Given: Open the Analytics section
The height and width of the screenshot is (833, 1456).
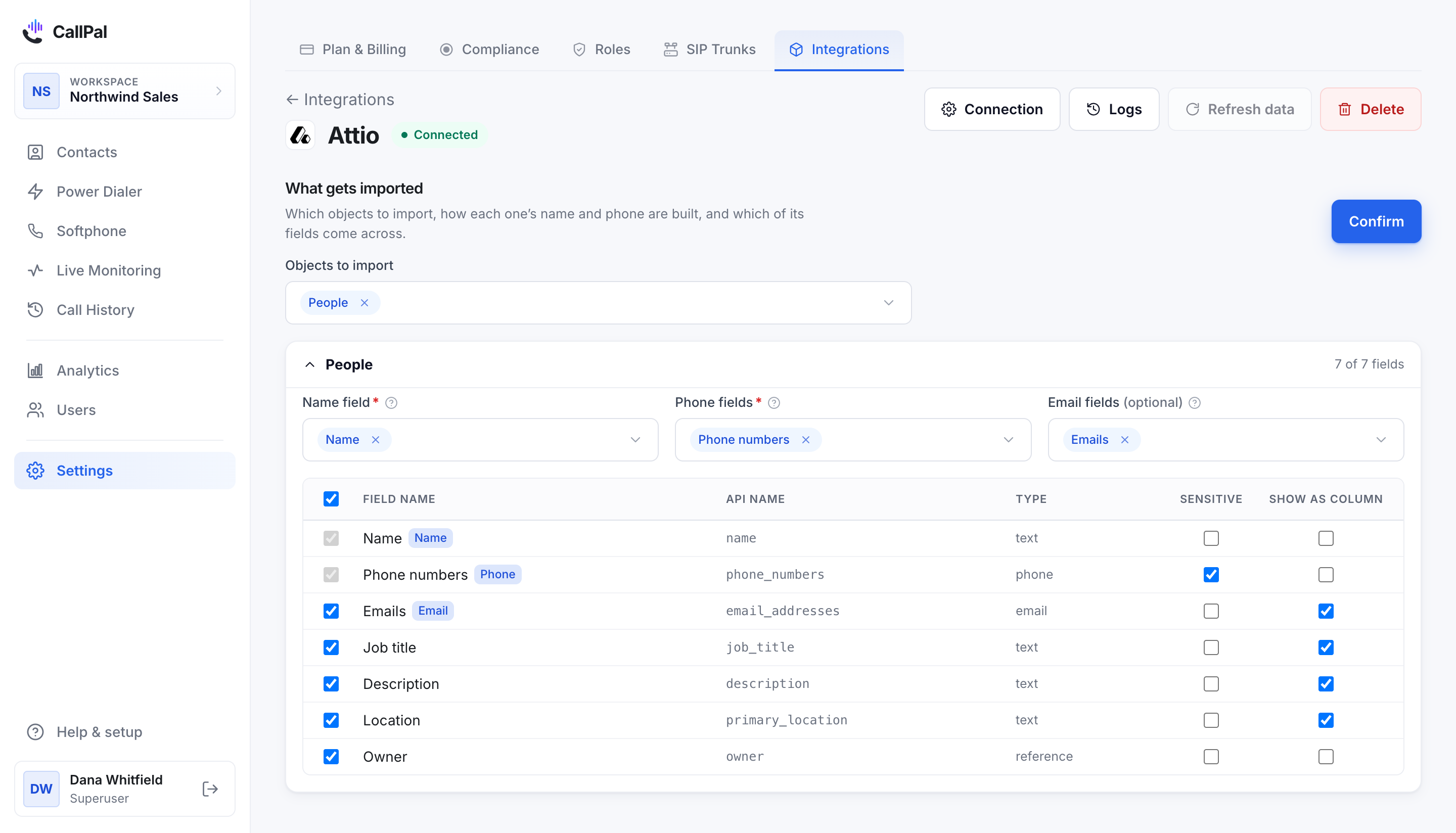Looking at the screenshot, I should coord(125,371).
